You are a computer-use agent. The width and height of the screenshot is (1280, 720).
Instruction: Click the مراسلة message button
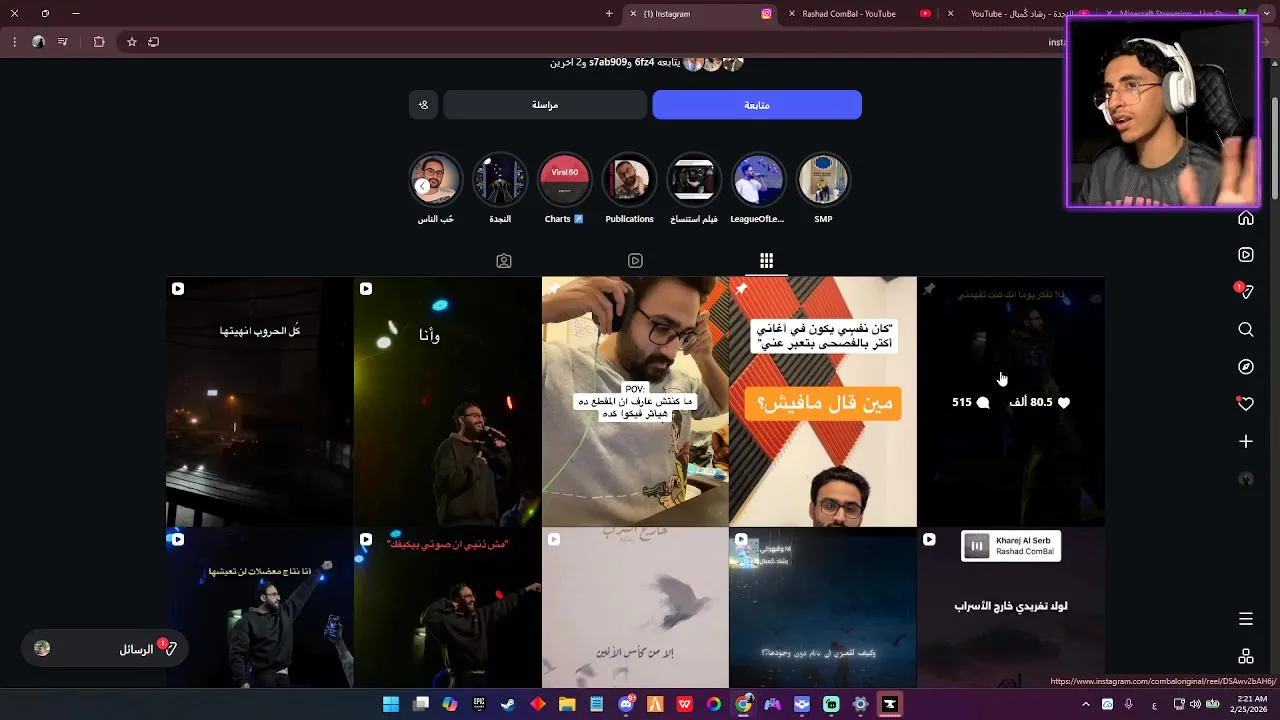point(545,105)
